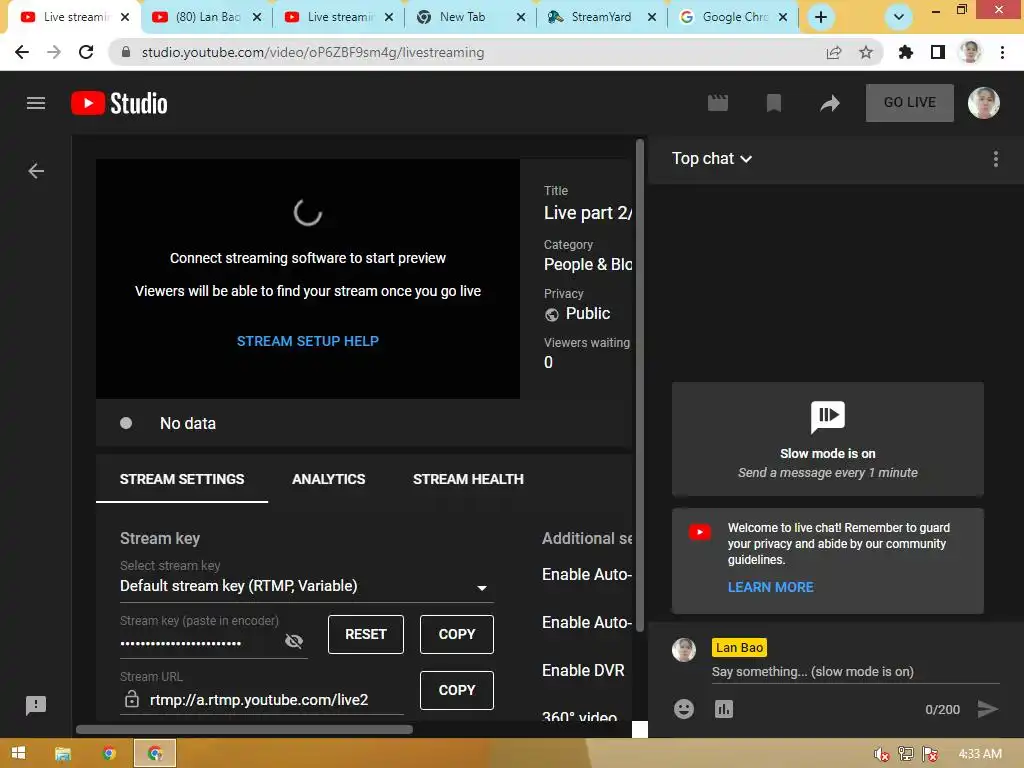Click the muted volume tray icon
The image size is (1024, 768).
[882, 754]
